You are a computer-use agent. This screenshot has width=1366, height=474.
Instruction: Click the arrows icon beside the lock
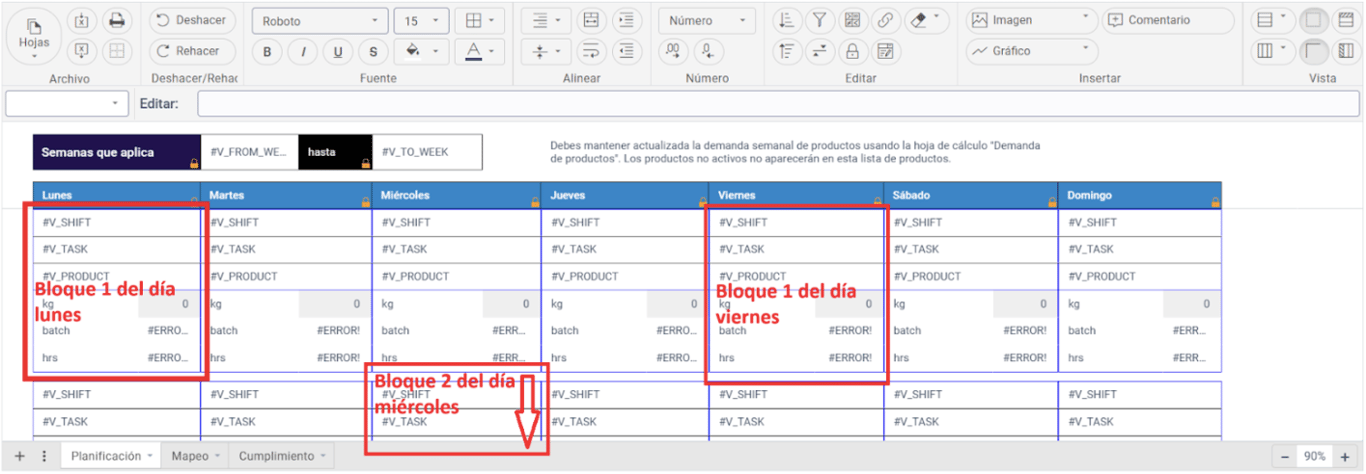(x=819, y=51)
